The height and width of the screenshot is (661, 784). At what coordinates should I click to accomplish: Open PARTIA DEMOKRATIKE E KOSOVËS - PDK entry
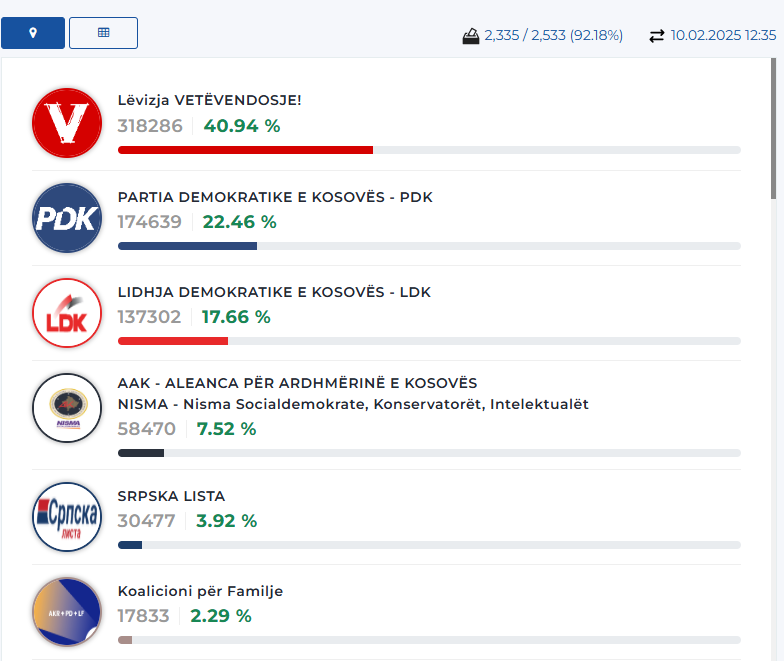coord(275,197)
